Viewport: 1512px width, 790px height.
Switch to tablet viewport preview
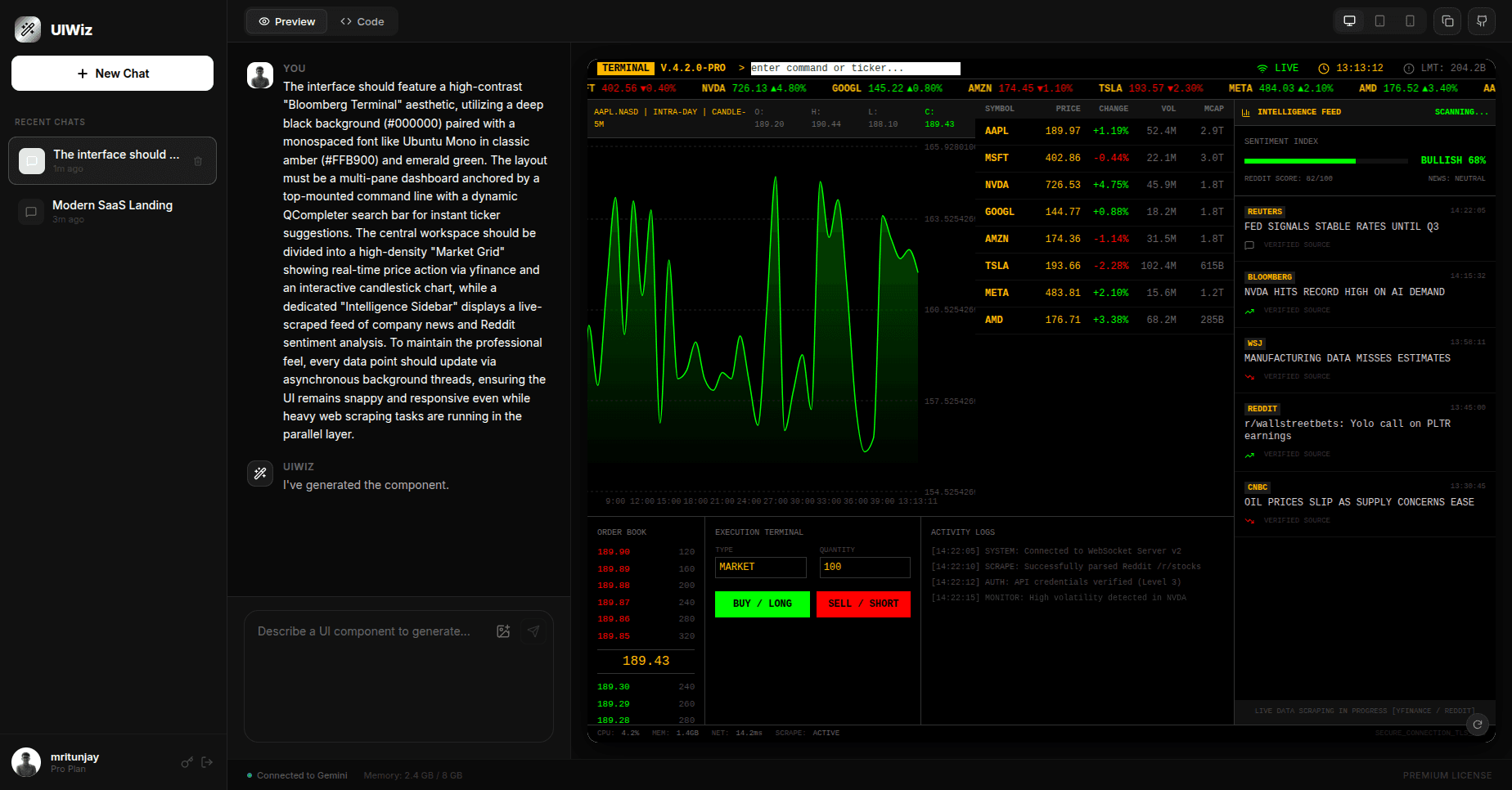[x=1379, y=21]
